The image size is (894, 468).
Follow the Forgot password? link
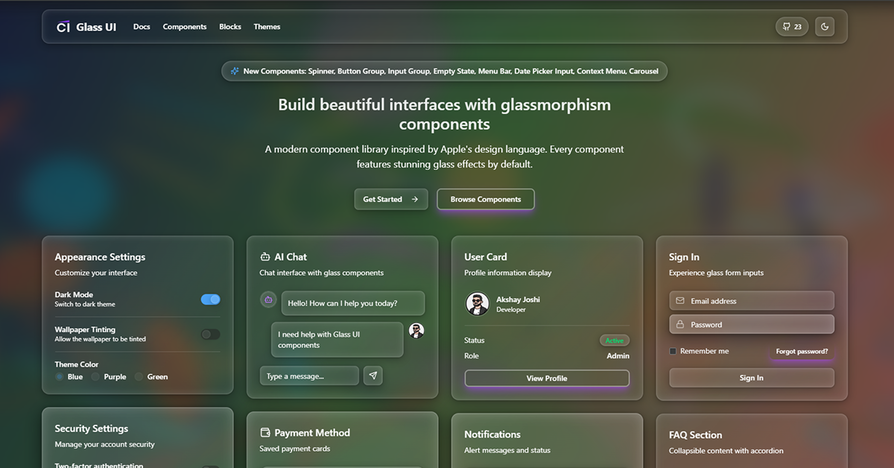coord(801,351)
